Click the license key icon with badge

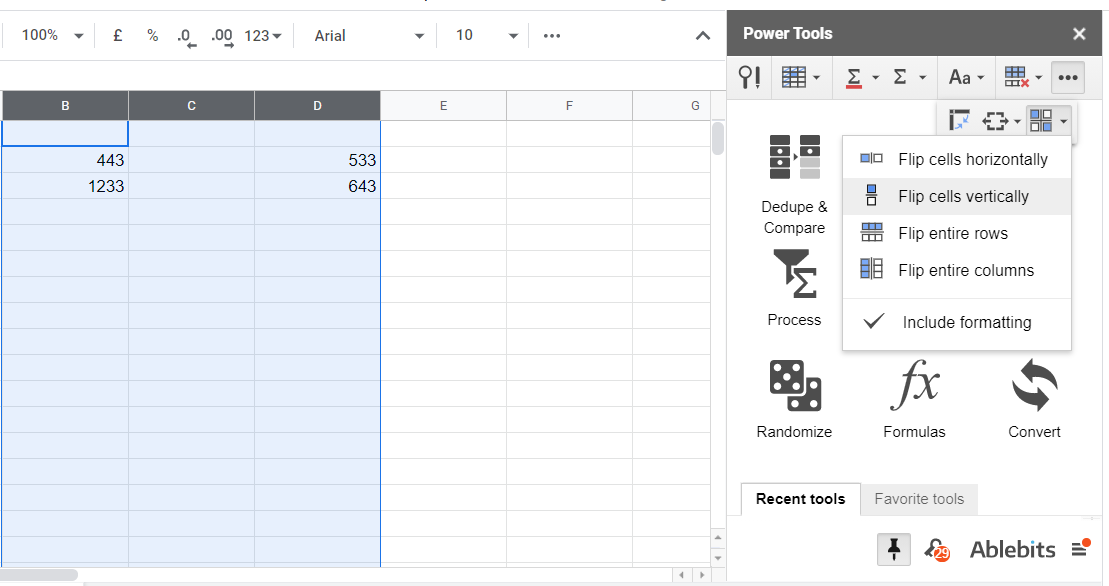coord(936,549)
